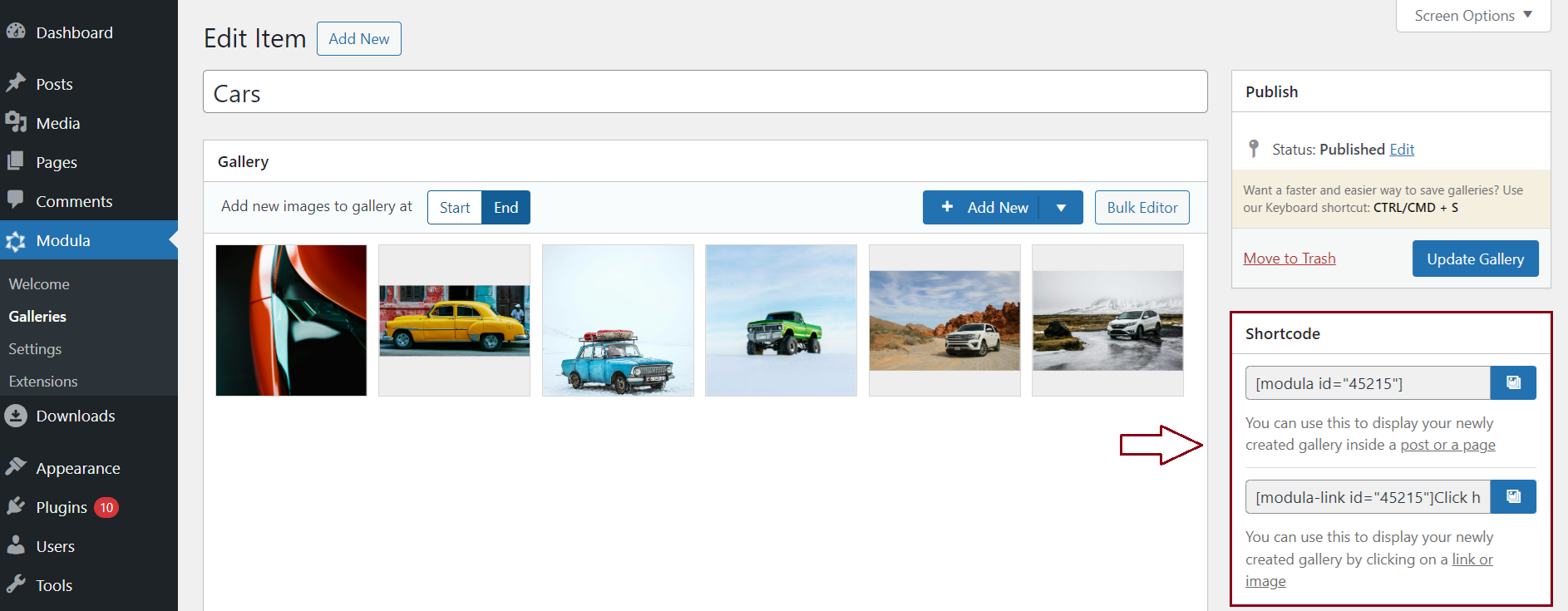Set new images to add at End
1568x611 pixels.
coord(505,208)
